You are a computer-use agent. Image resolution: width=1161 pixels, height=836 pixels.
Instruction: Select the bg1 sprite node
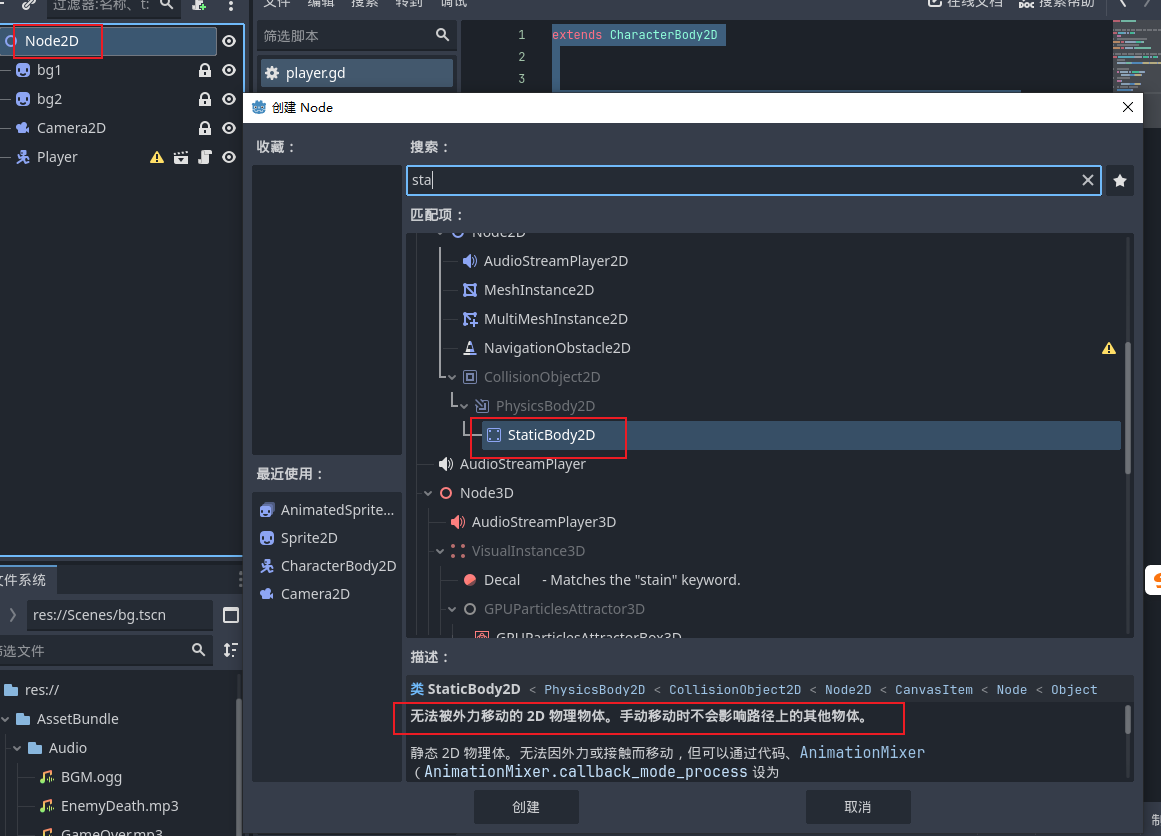coord(49,70)
